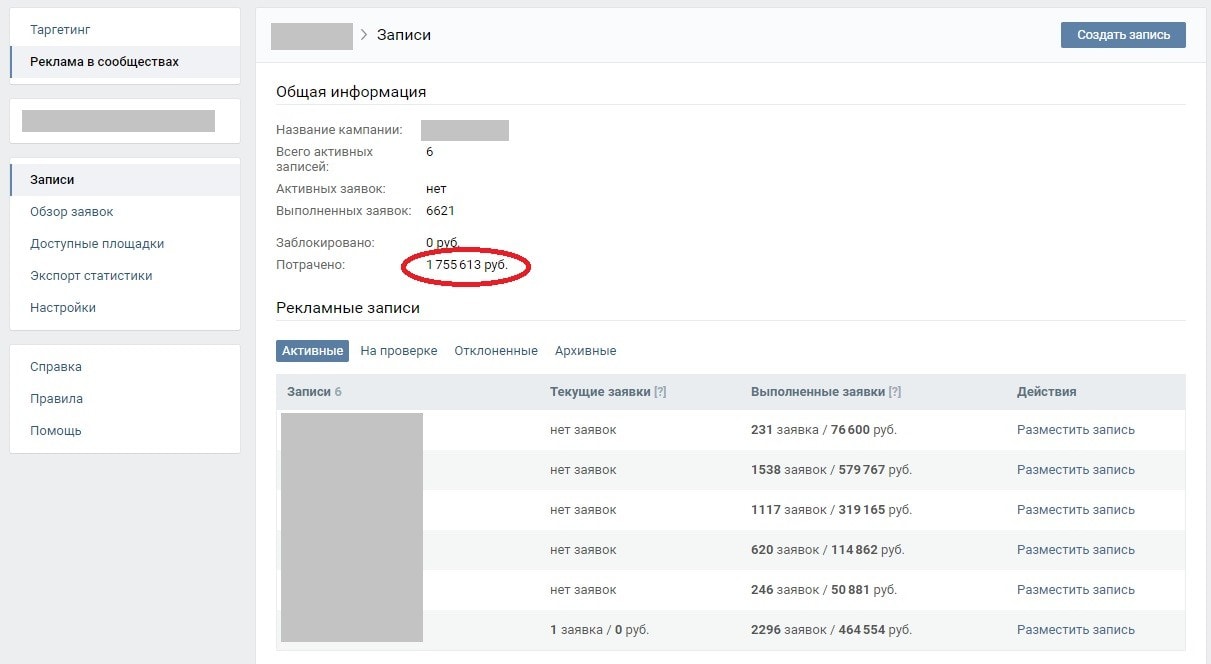Click help icon next to Выполненные заявки
This screenshot has height=664, width=1211.
(894, 392)
